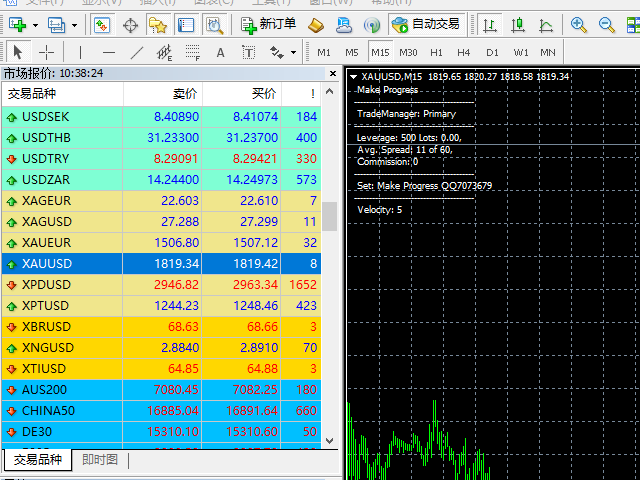This screenshot has height=480, width=640.
Task: Click the arrows objects tool icon
Action: coord(277,52)
